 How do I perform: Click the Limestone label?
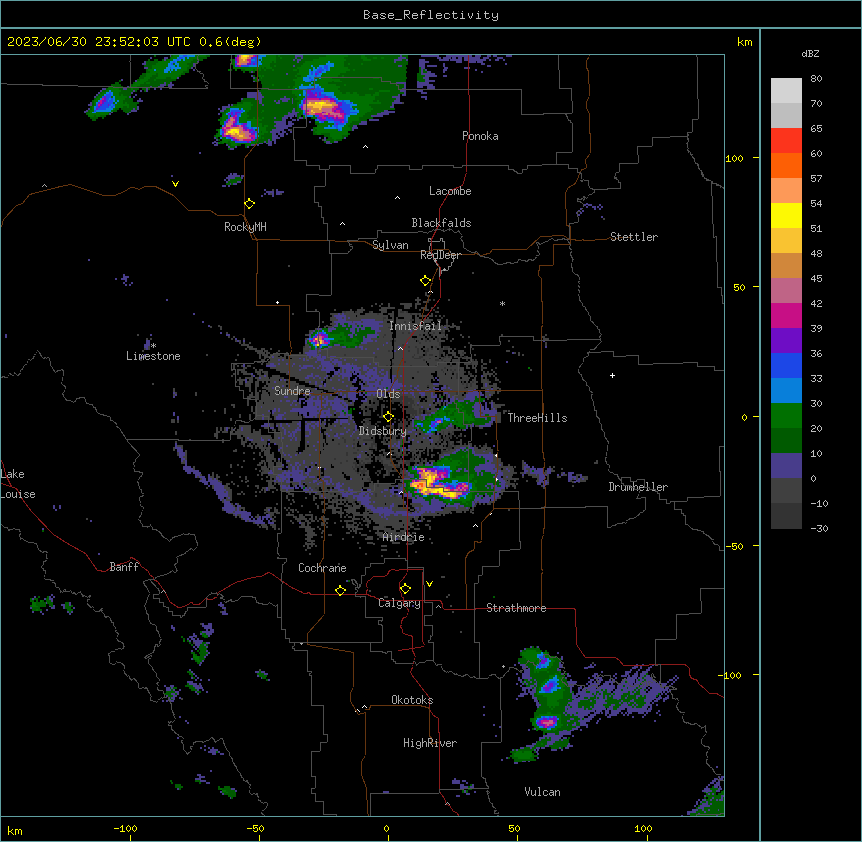tap(153, 356)
